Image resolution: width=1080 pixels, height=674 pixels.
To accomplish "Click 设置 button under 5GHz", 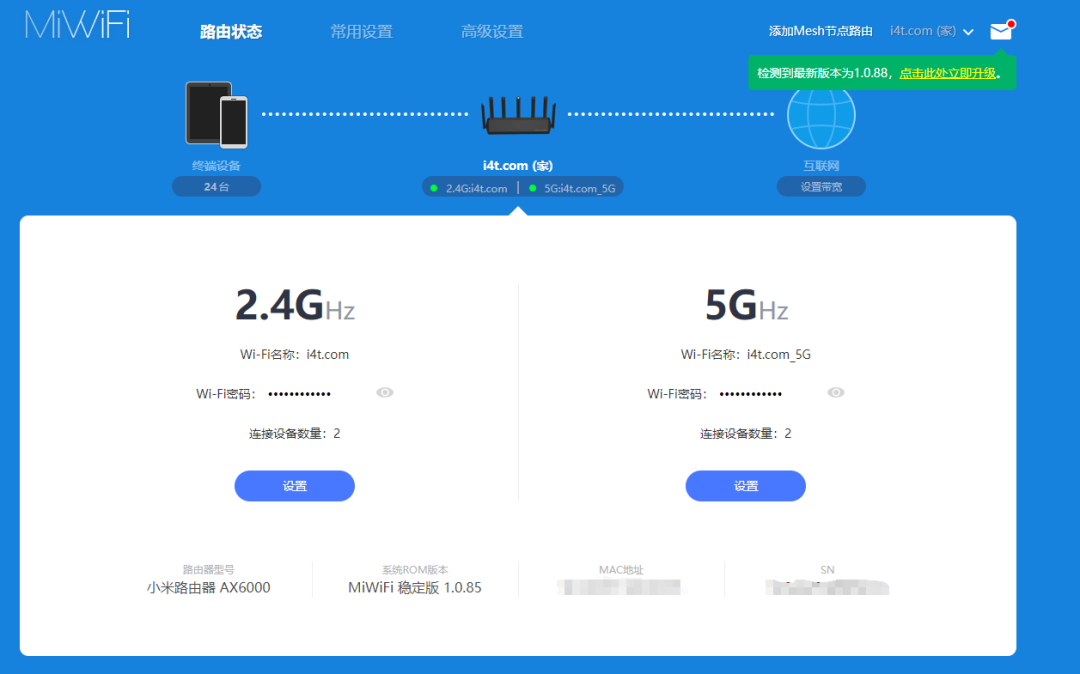I will [x=745, y=486].
